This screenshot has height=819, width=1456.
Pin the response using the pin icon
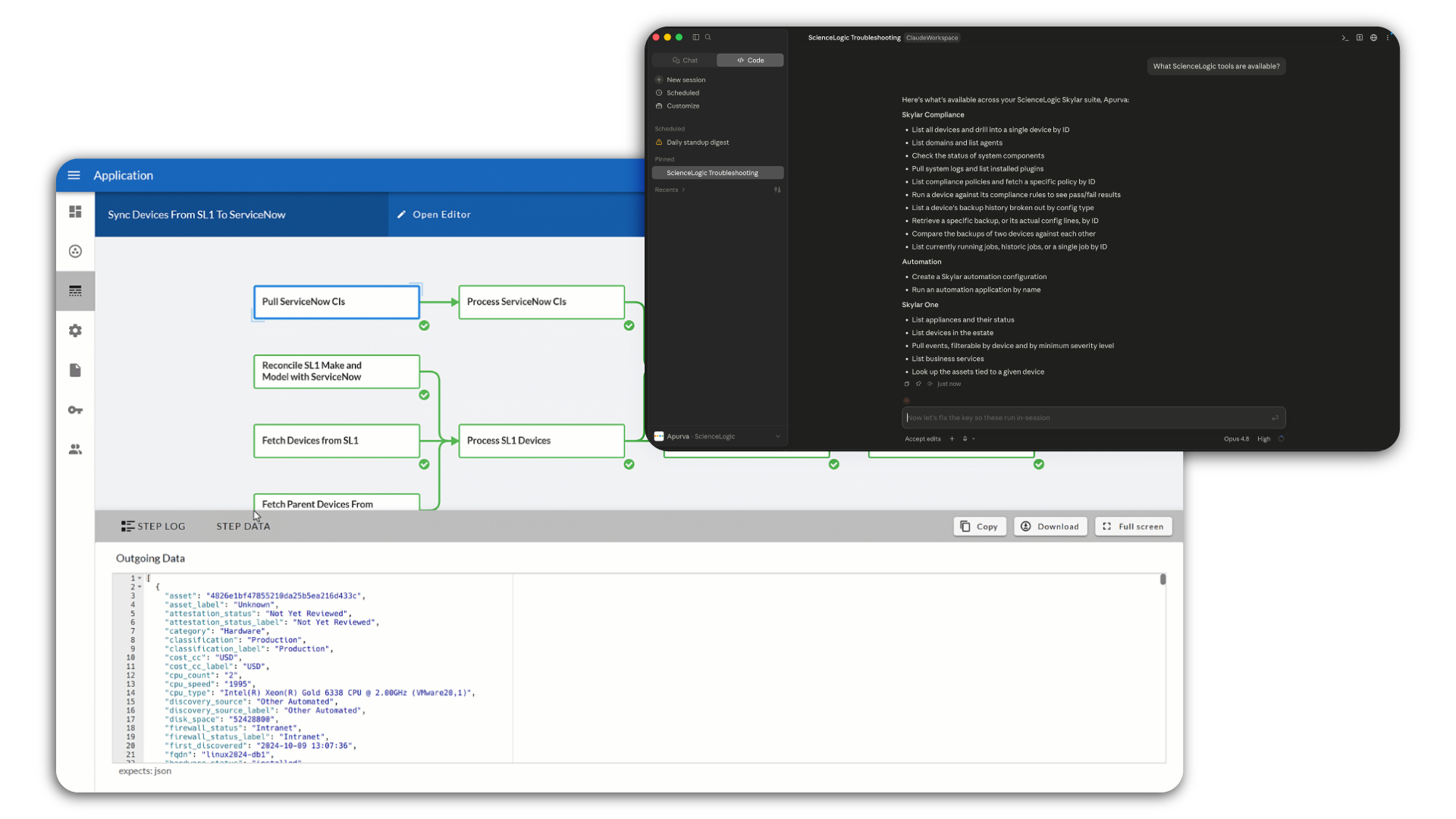[x=918, y=384]
